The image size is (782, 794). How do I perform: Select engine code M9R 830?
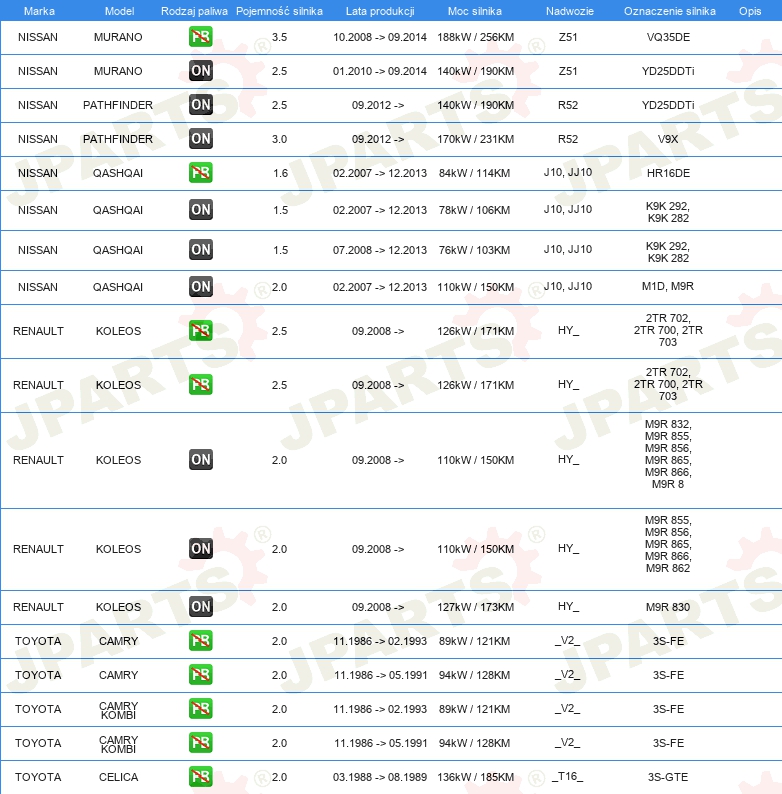(668, 607)
